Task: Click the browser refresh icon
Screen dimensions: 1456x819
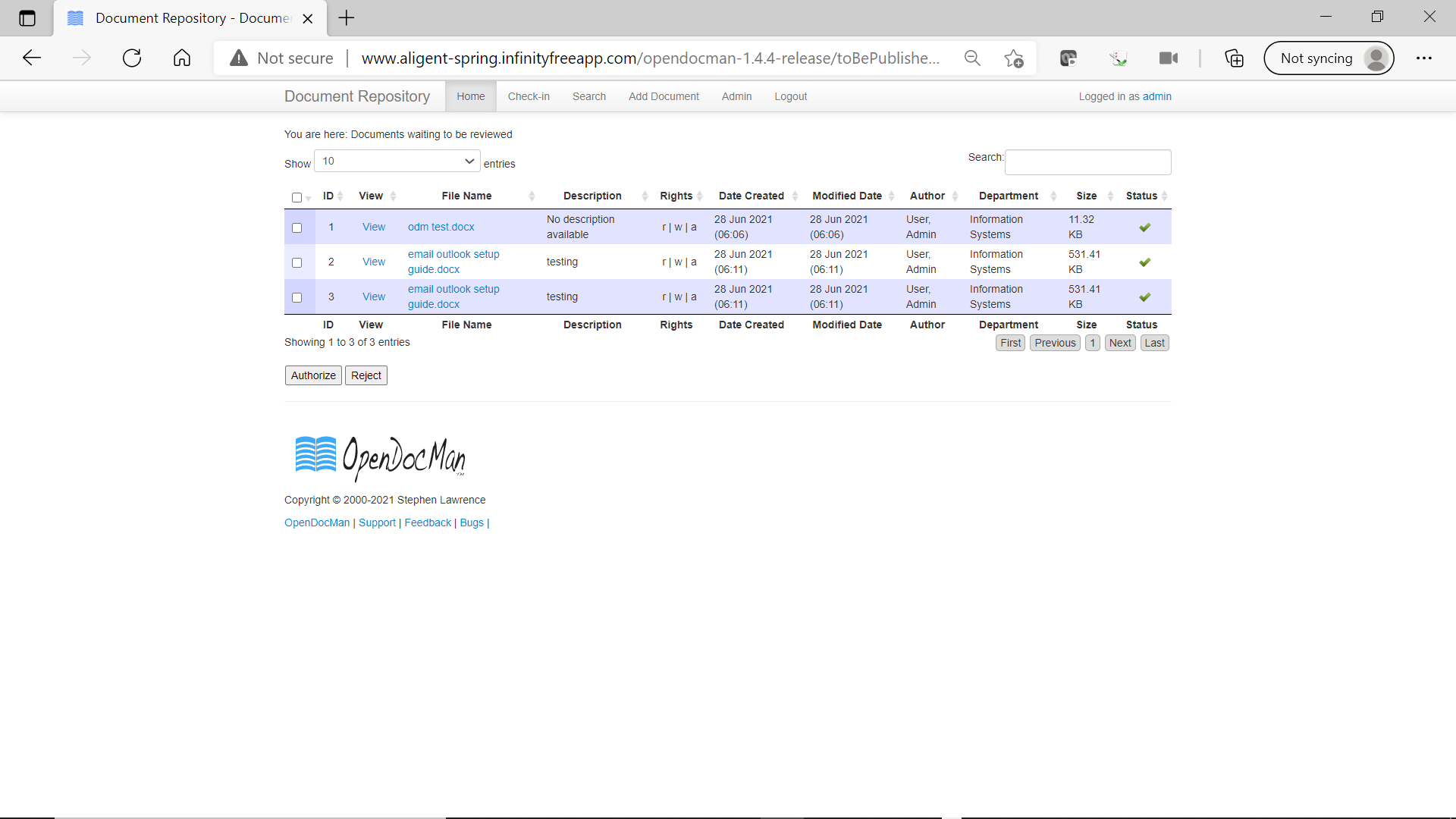Action: point(132,58)
